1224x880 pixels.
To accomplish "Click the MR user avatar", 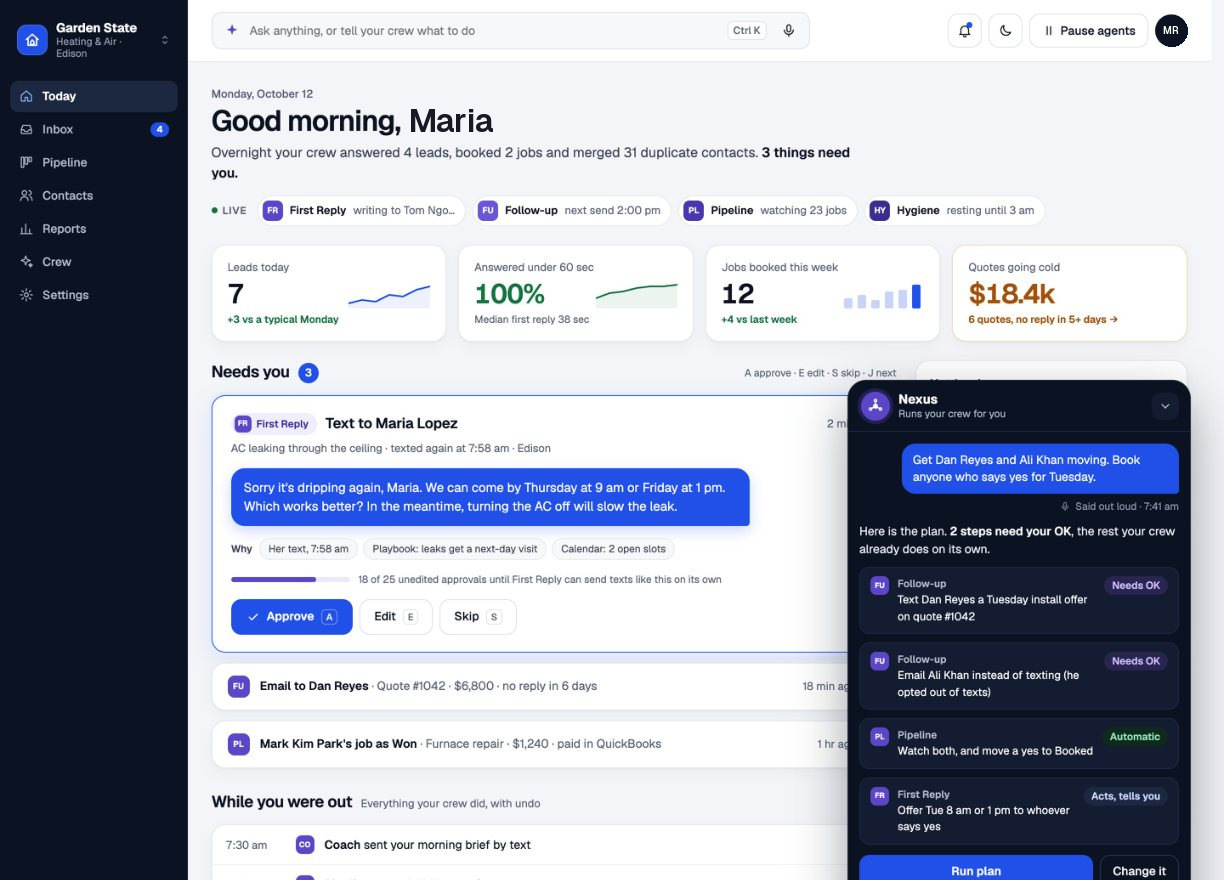I will (1171, 31).
